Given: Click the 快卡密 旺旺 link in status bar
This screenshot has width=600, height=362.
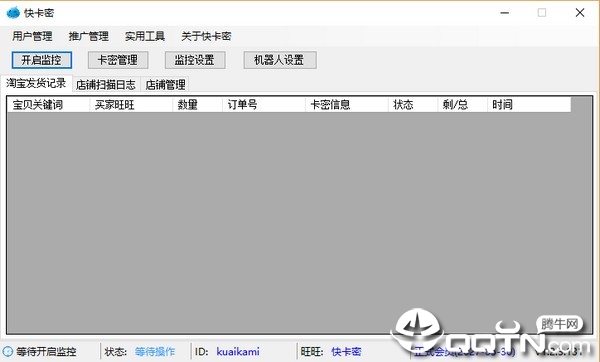Looking at the screenshot, I should point(346,352).
